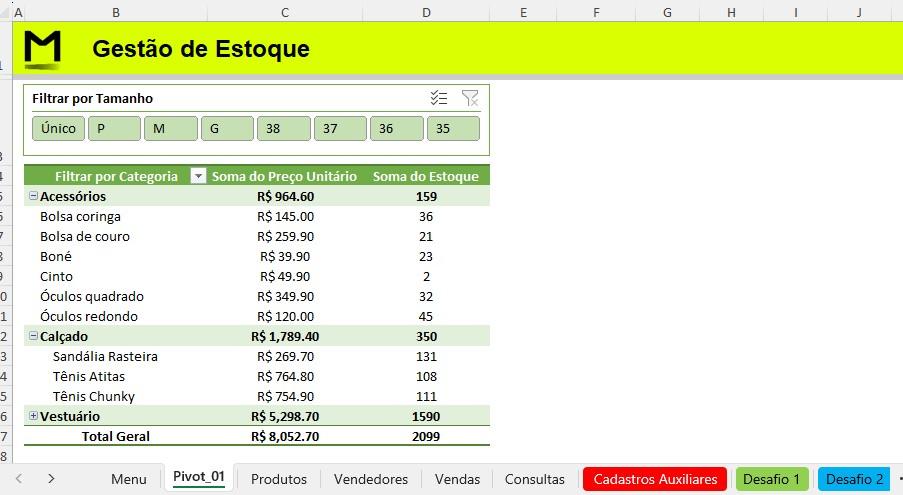Open the Vendedores sheet tab
This screenshot has width=903, height=495.
coord(371,479)
